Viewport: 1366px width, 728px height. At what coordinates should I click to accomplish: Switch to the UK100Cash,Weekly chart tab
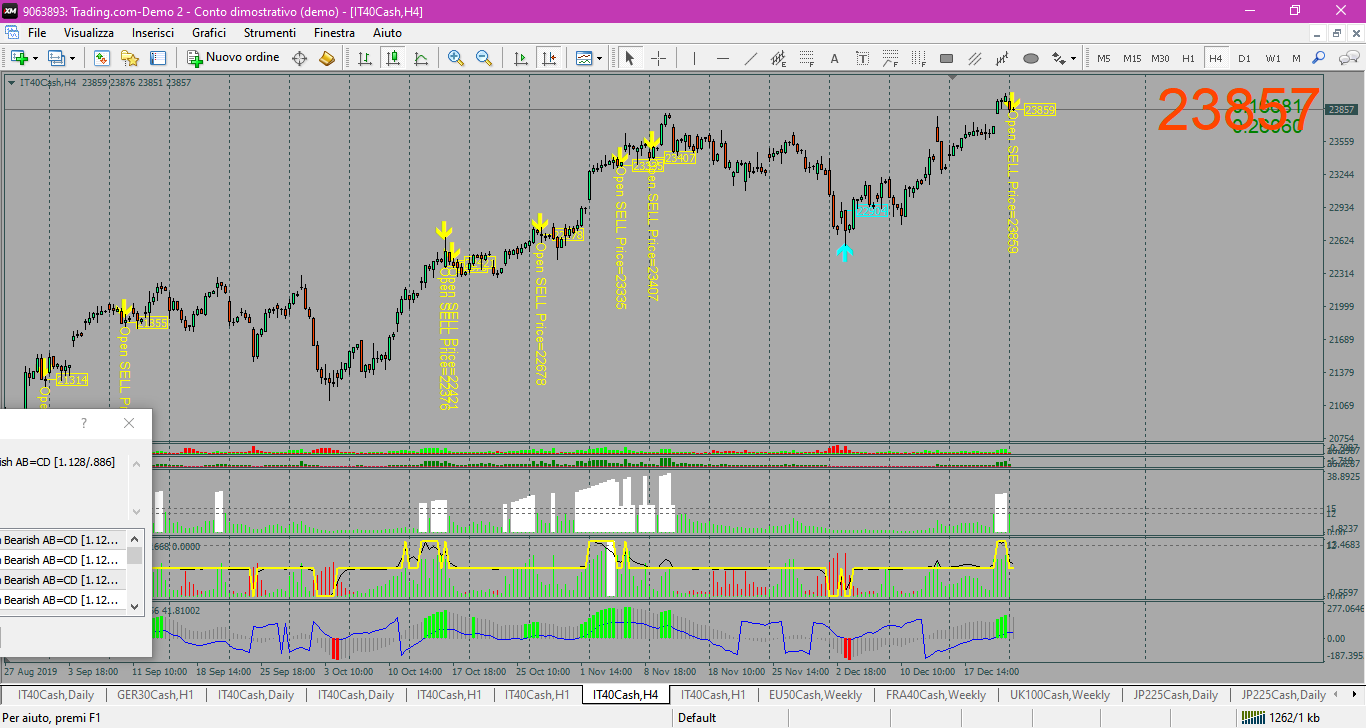(1059, 695)
